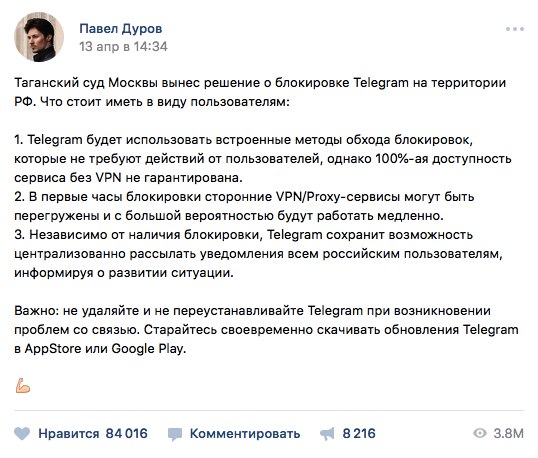Click the eye views icon
Screen dimensions: 538x458
coord(480,433)
